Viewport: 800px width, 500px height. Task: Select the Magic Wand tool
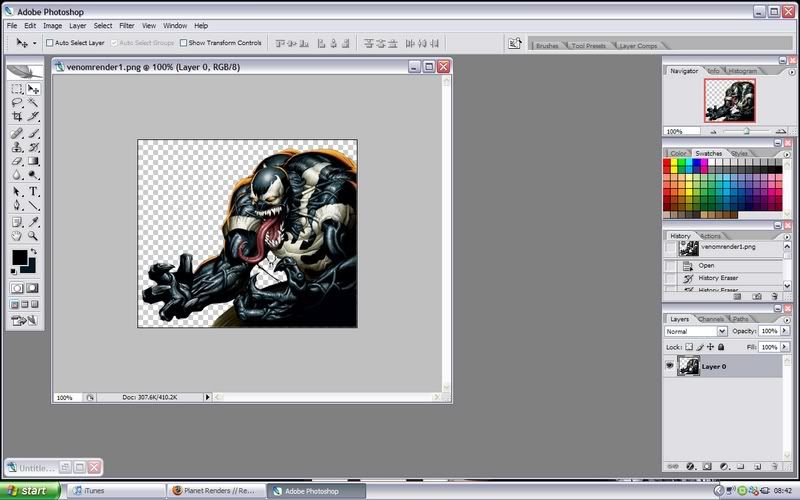33,103
